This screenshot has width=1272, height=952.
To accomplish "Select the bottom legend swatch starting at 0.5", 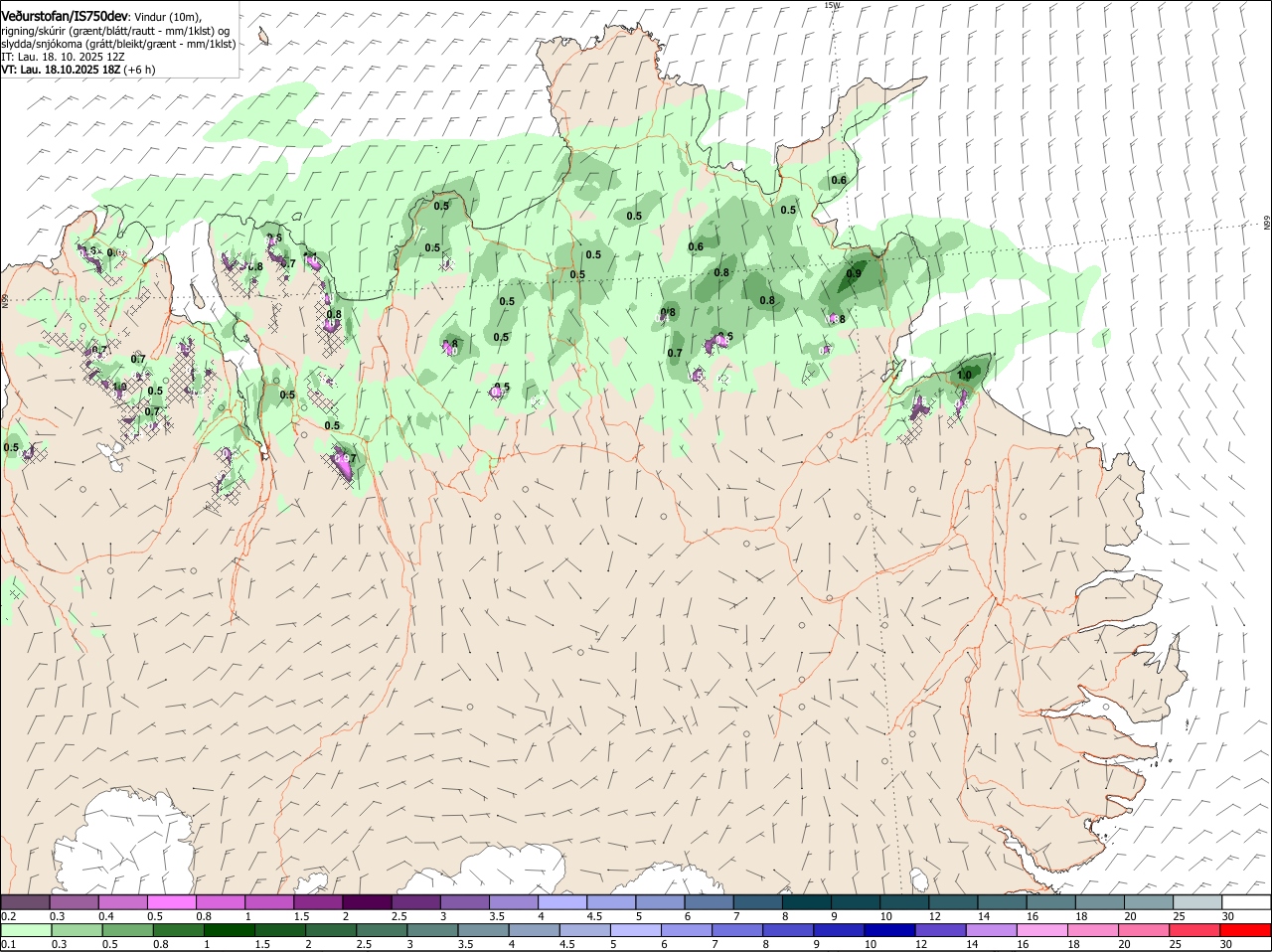I will 127,930.
